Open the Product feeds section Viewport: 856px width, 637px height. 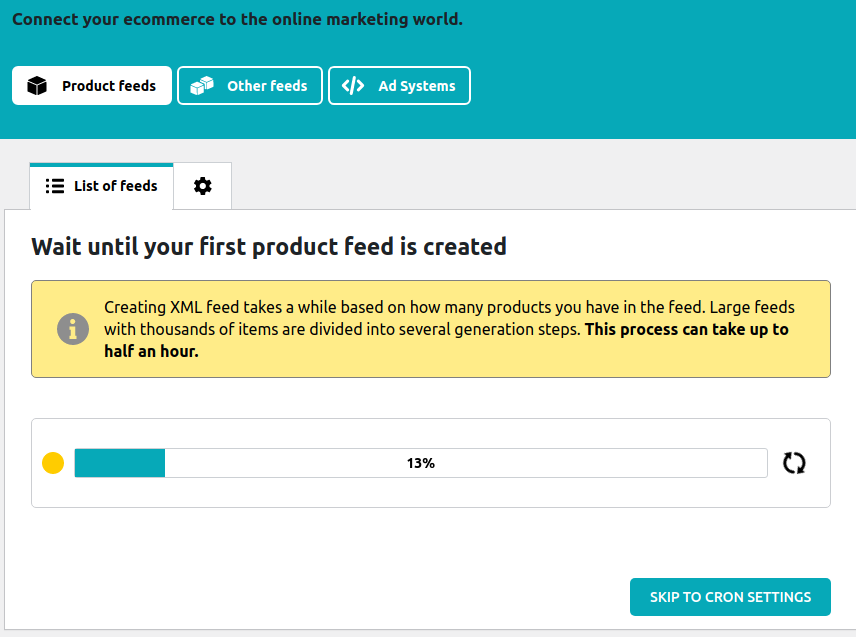pyautogui.click(x=92, y=86)
